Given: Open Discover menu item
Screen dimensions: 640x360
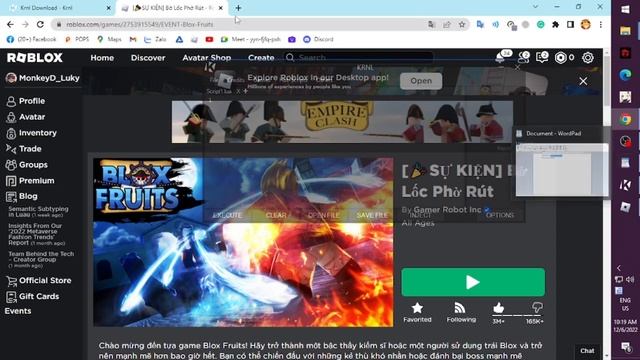Looking at the screenshot, I should (x=148, y=58).
